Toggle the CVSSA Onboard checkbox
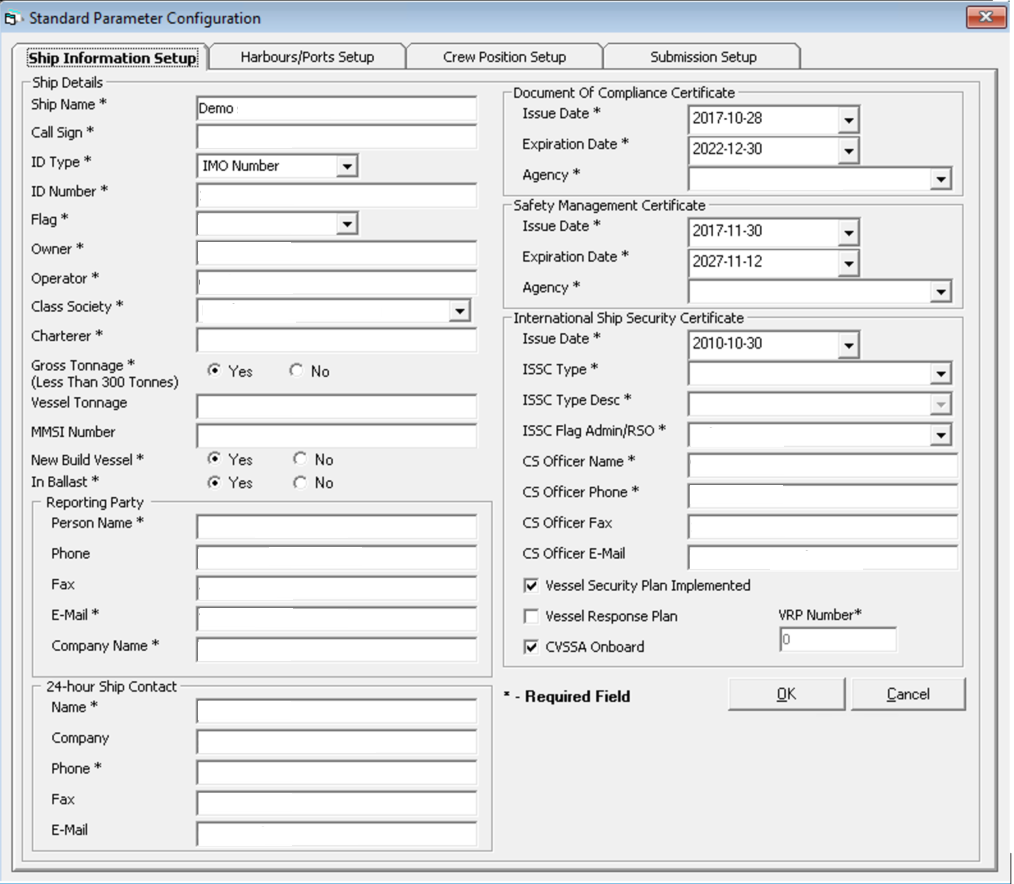1014x884 pixels. tap(531, 647)
